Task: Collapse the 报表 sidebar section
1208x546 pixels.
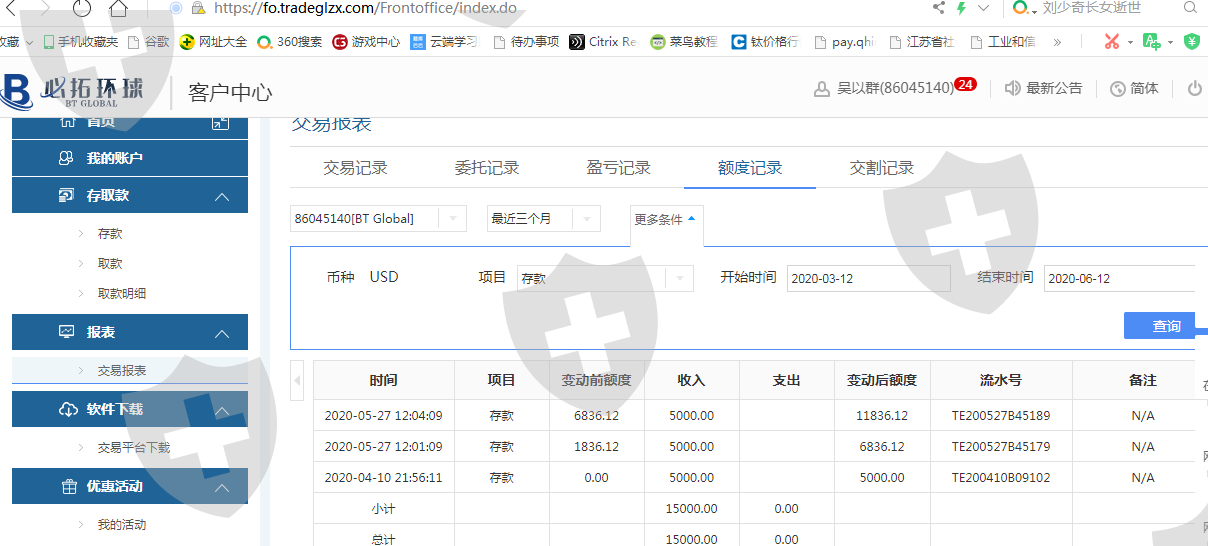Action: (x=222, y=332)
